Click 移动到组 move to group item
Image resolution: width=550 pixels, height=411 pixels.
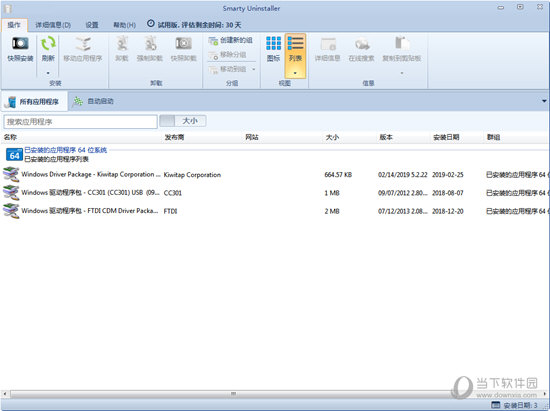pos(227,69)
